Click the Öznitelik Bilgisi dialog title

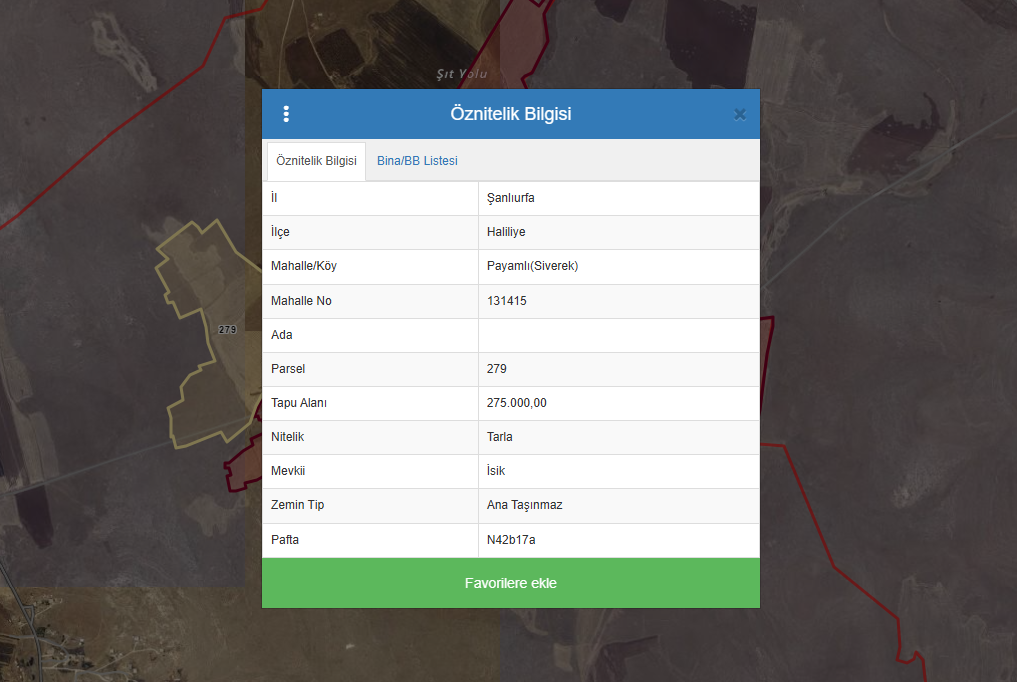coord(510,114)
